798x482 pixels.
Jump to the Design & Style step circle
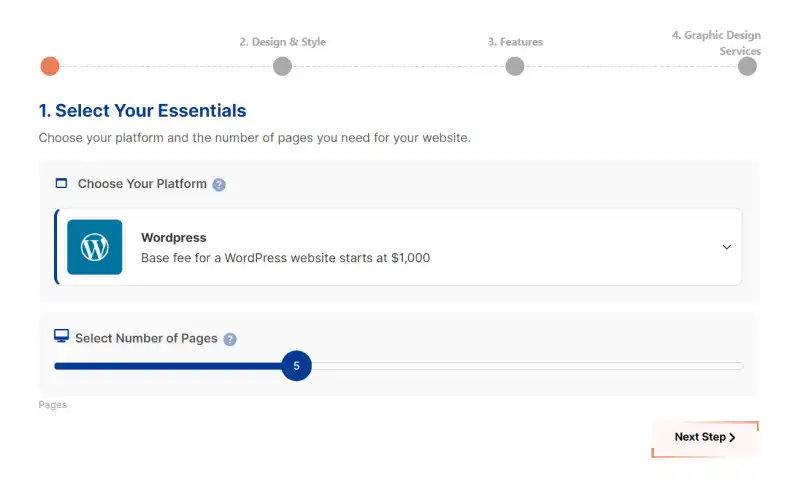tap(282, 66)
